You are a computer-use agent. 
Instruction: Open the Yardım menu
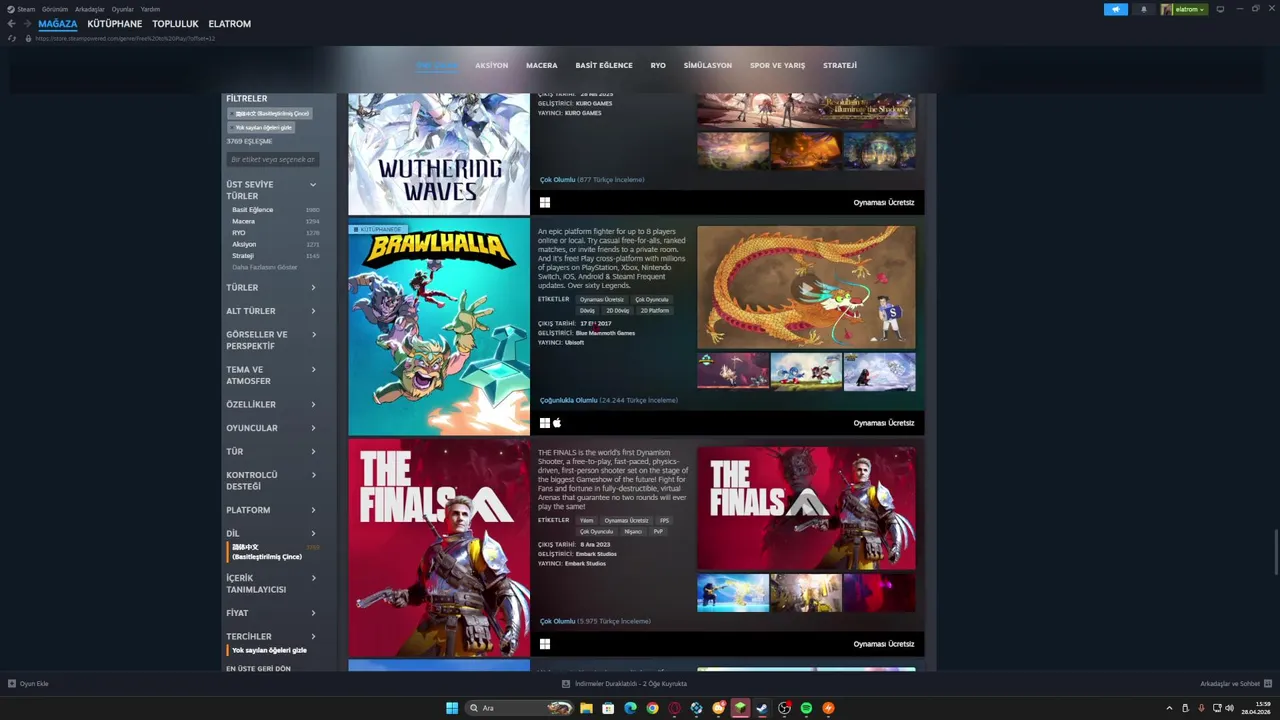point(150,9)
